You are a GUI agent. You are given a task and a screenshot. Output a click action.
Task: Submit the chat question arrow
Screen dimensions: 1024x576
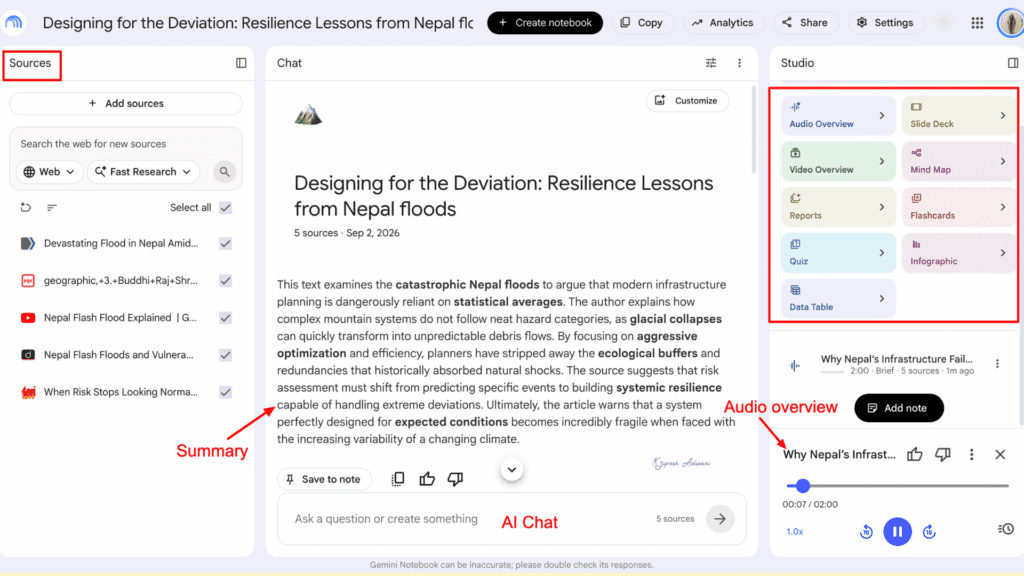click(x=720, y=519)
